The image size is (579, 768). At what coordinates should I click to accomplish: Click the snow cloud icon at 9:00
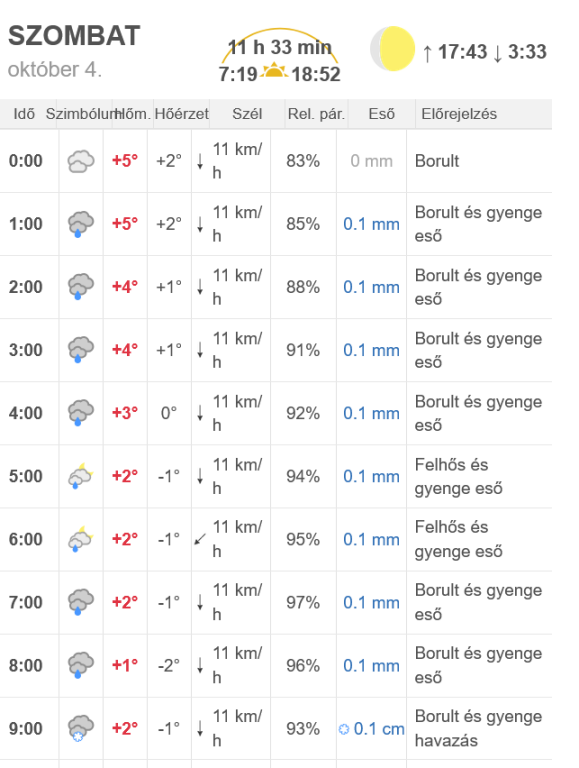81,728
